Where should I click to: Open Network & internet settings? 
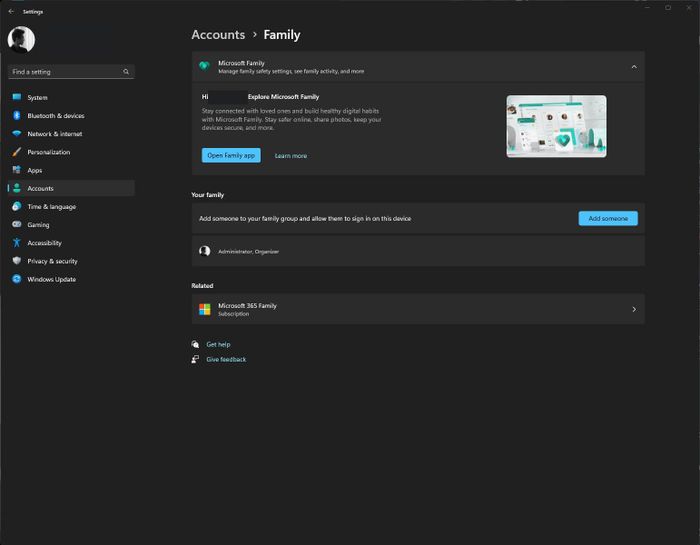[71, 133]
